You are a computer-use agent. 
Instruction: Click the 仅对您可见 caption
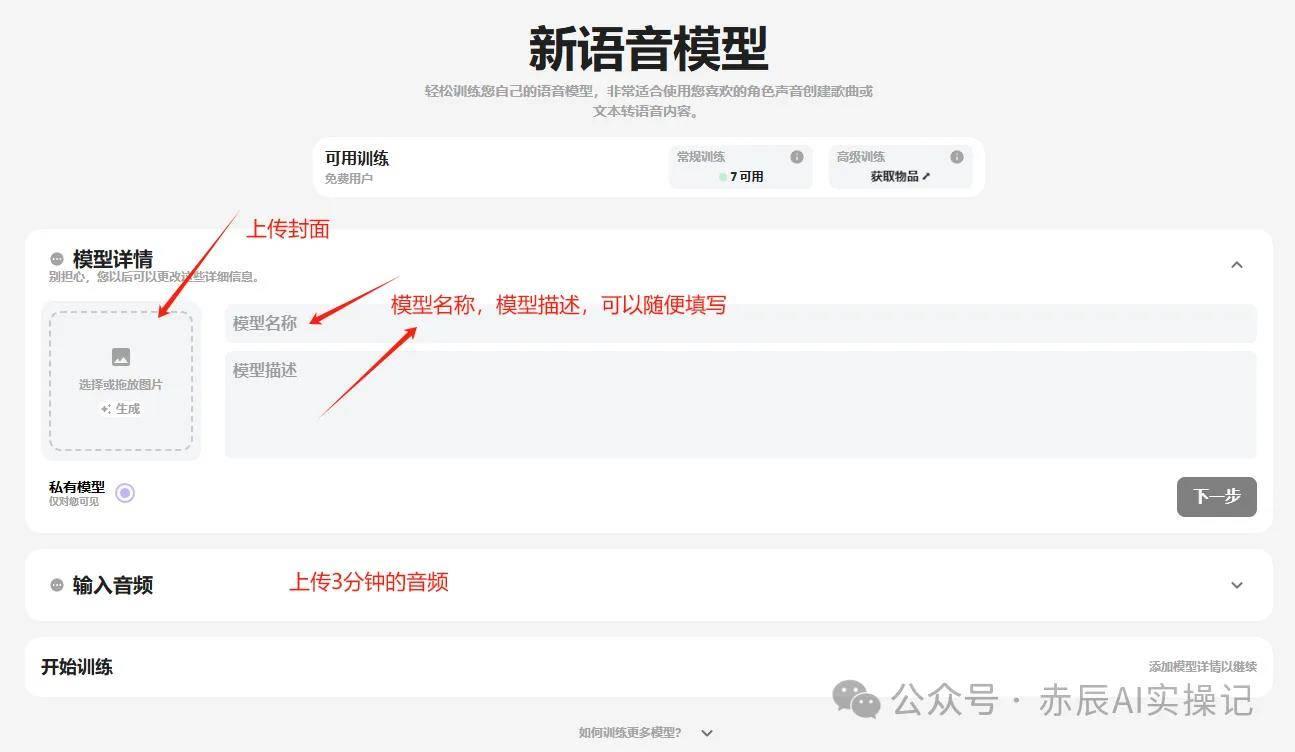[x=74, y=502]
